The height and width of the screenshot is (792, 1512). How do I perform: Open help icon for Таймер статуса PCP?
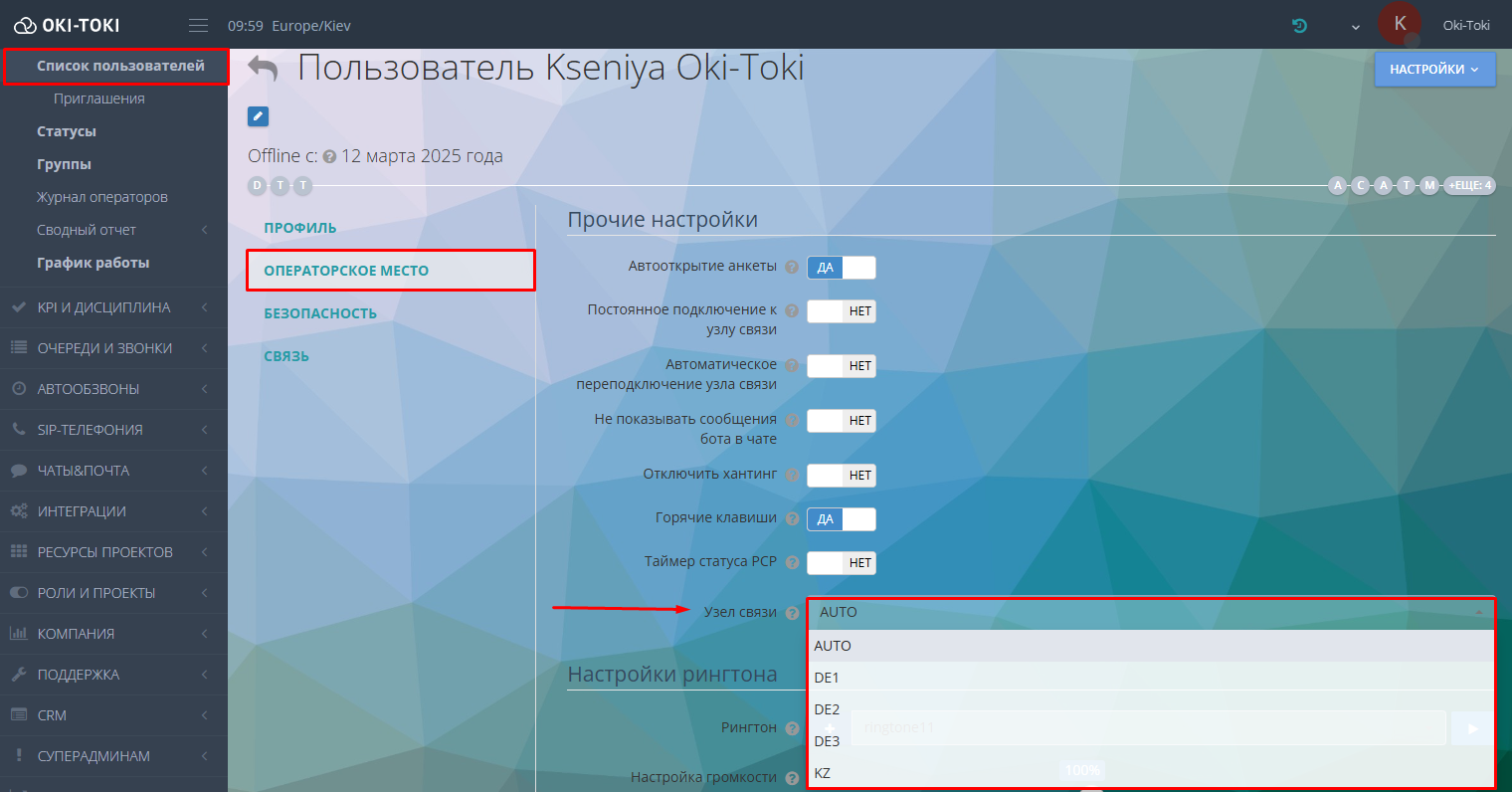[x=792, y=562]
